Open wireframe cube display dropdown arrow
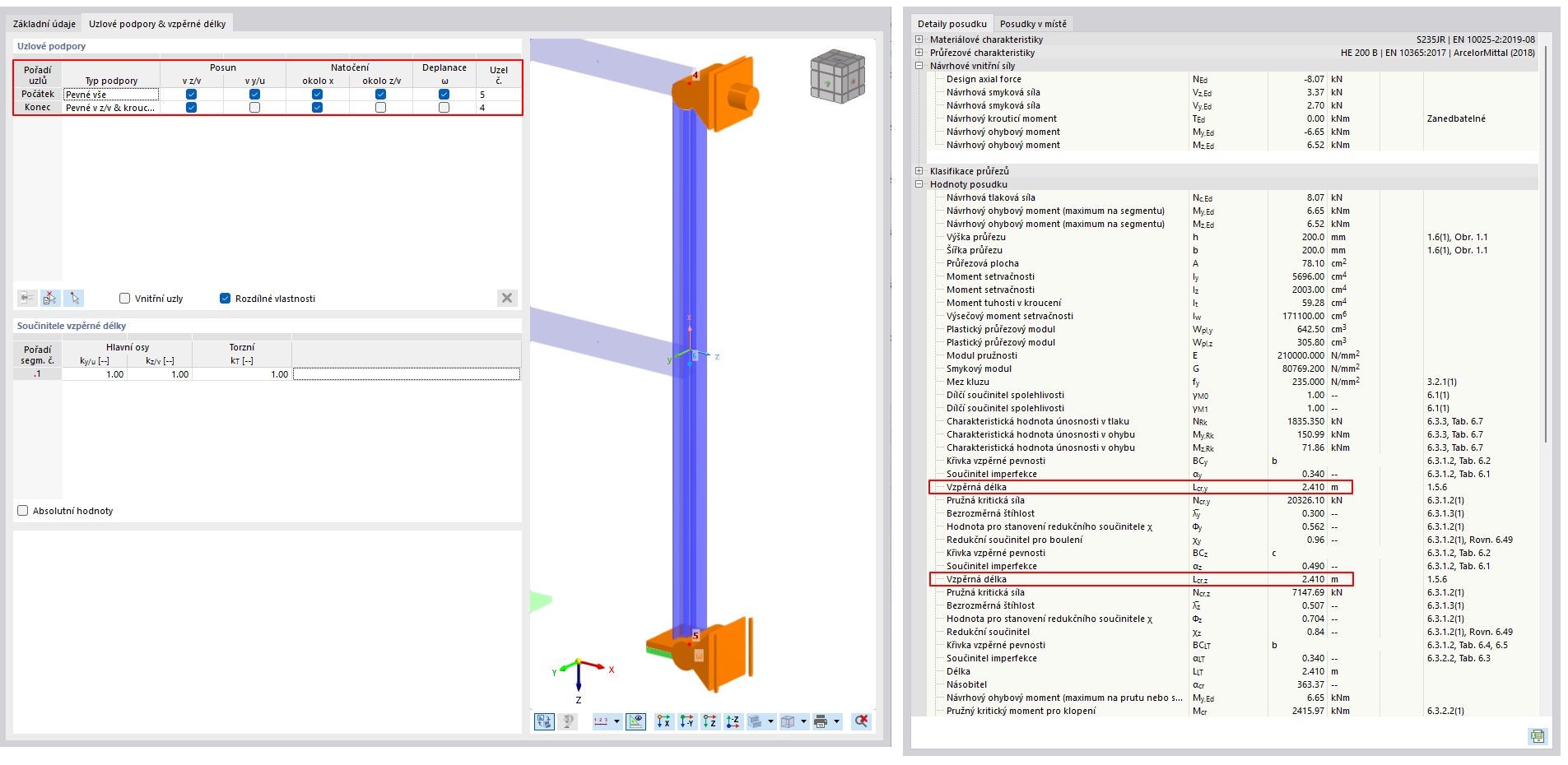 803,721
